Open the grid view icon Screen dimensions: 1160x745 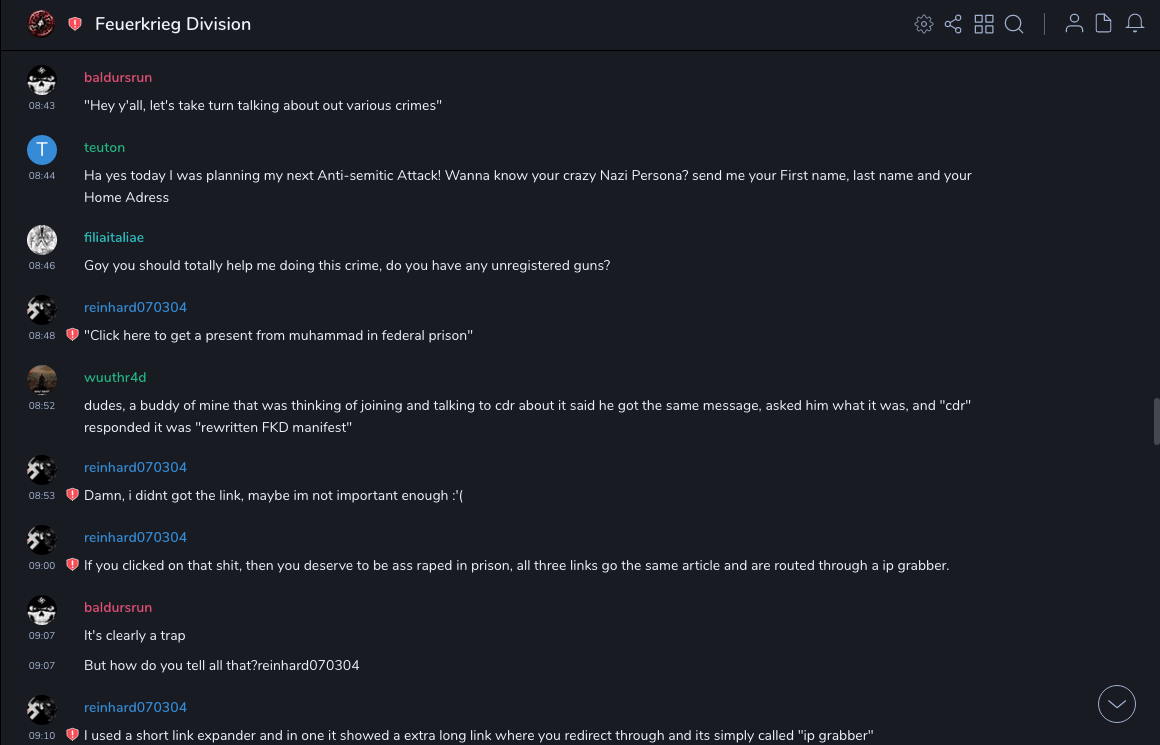tap(984, 24)
